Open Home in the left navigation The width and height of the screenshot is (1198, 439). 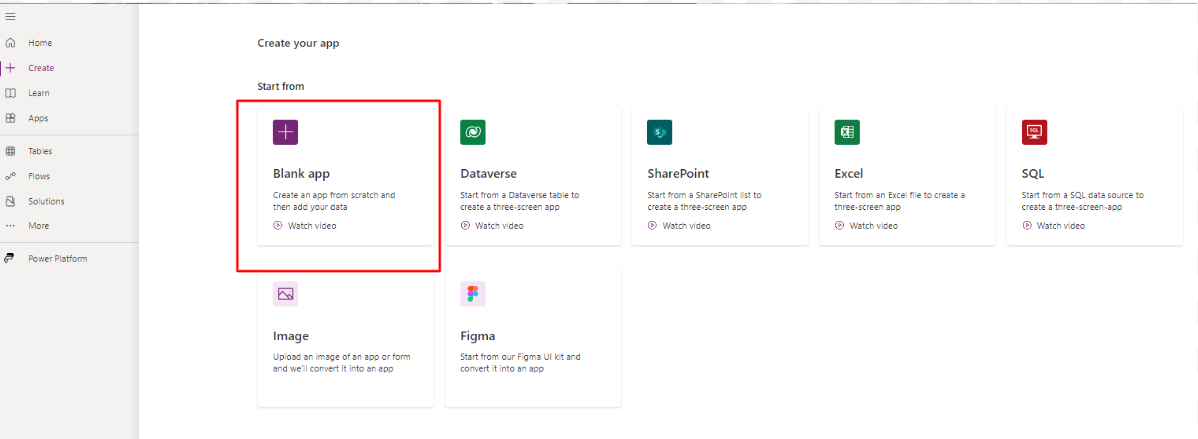(39, 43)
